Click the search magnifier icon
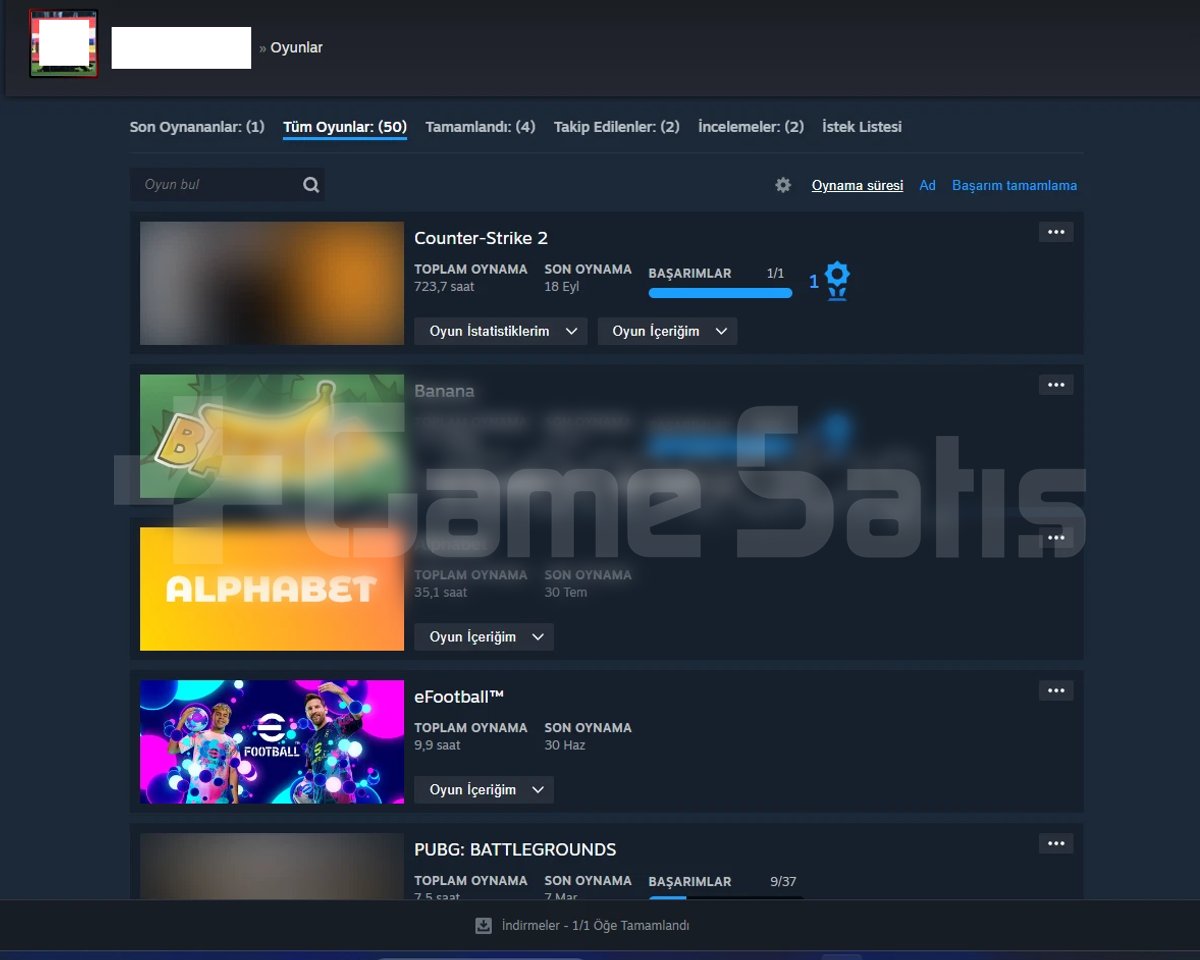 coord(311,185)
